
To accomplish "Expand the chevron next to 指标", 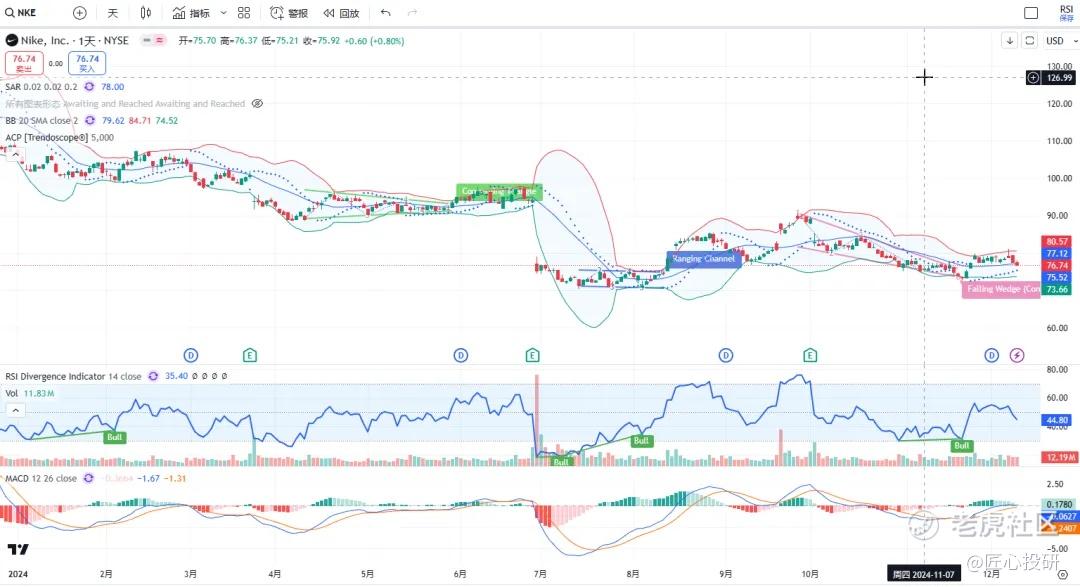I will point(223,12).
